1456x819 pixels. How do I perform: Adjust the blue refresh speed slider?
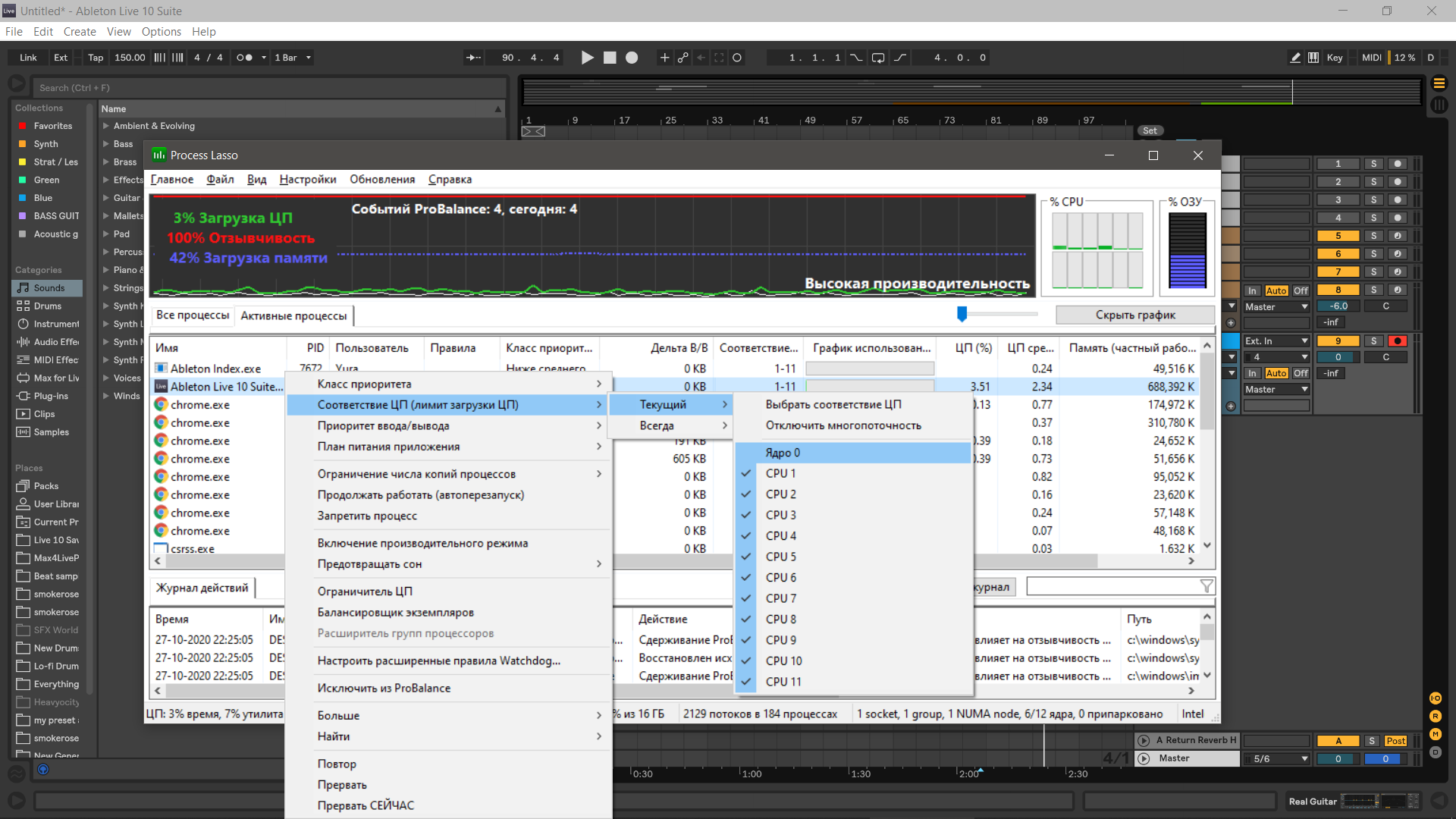point(962,314)
